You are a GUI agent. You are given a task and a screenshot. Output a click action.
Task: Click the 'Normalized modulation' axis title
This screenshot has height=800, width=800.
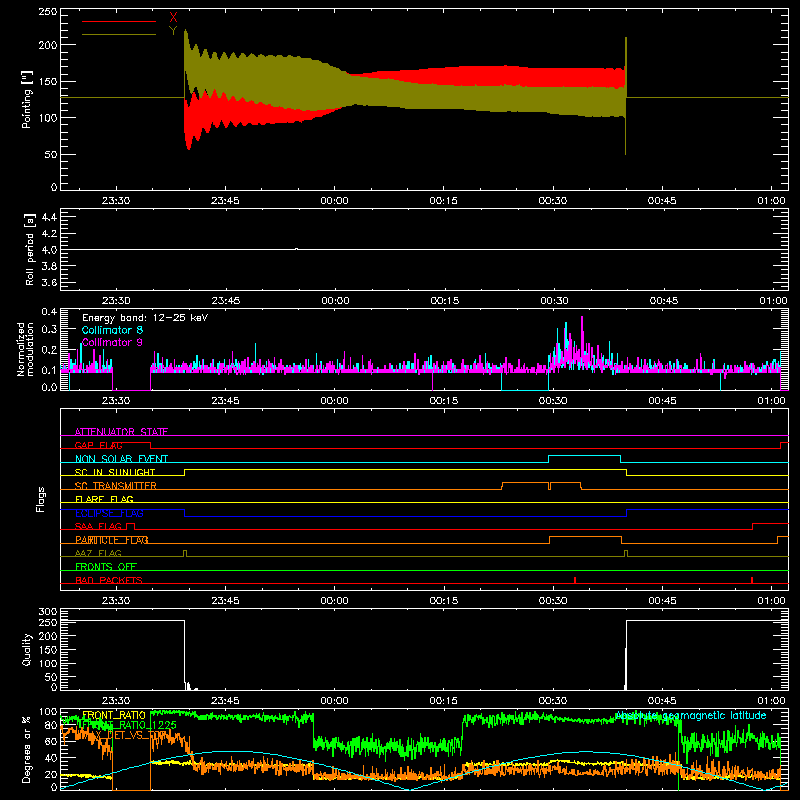26,349
